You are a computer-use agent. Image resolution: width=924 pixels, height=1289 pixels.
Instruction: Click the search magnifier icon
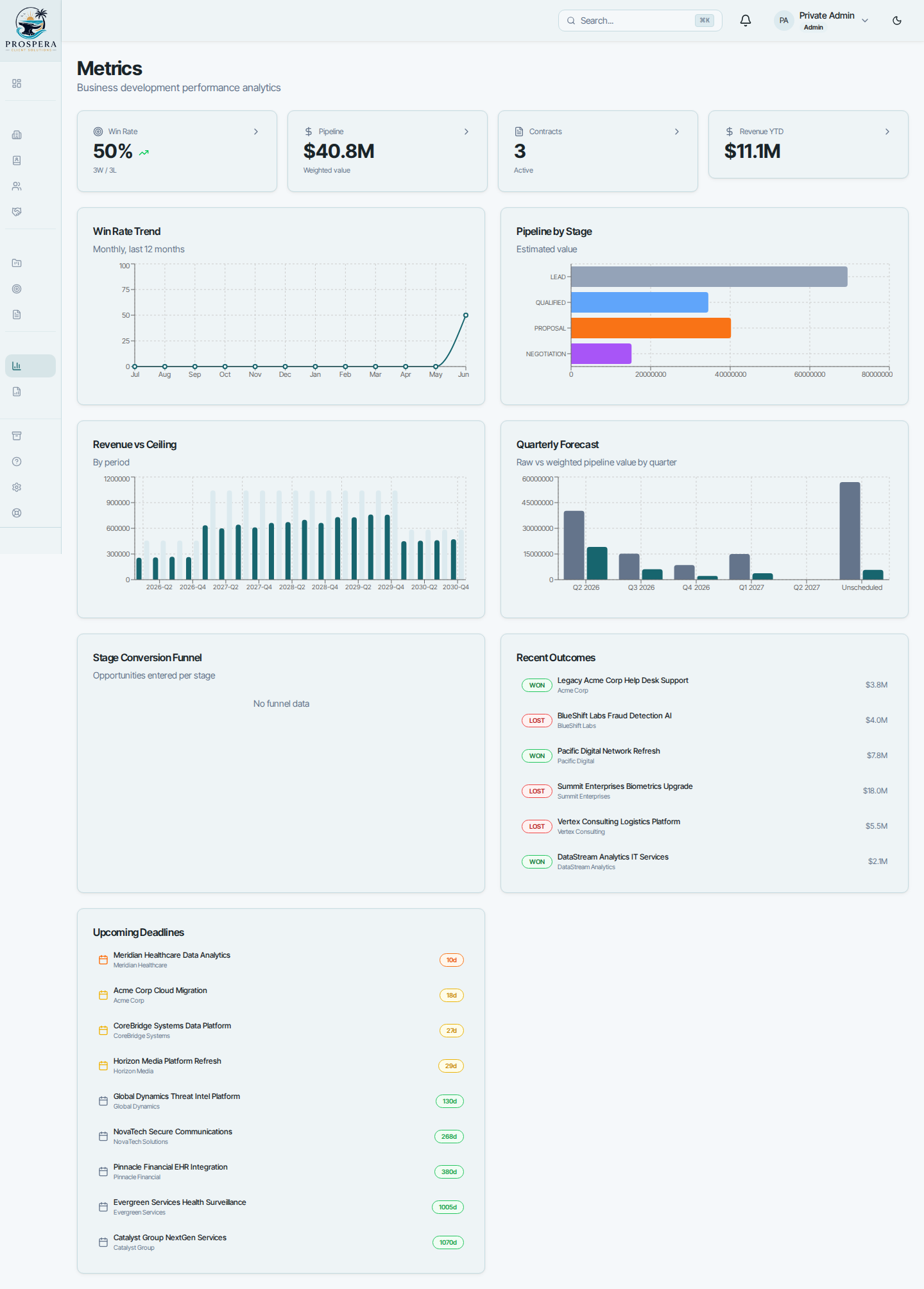pos(571,21)
